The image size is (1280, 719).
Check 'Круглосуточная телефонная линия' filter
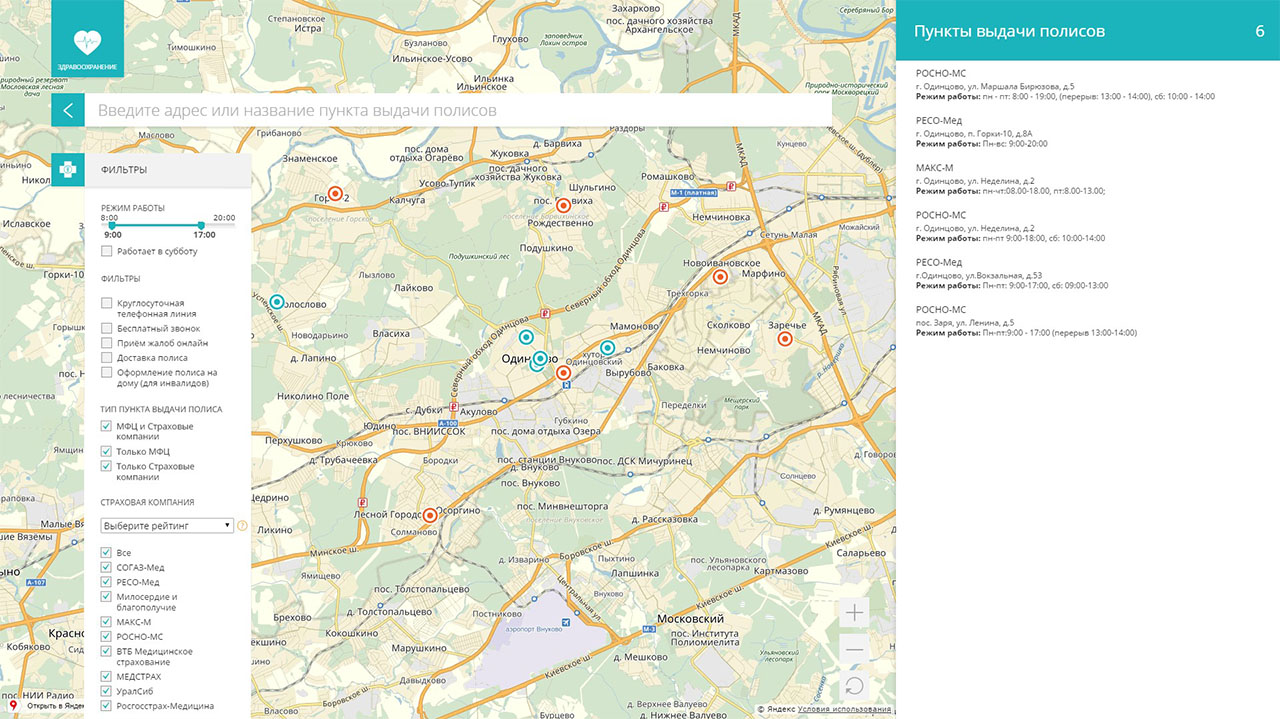[x=107, y=303]
